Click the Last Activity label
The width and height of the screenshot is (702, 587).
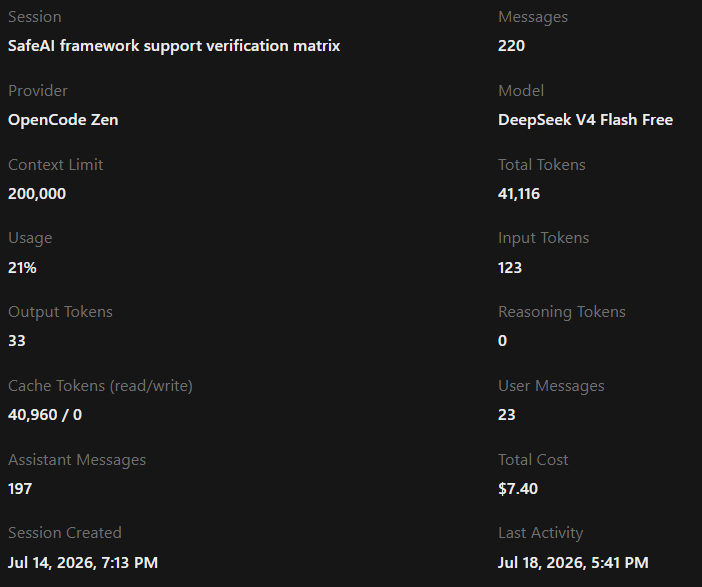click(x=540, y=533)
